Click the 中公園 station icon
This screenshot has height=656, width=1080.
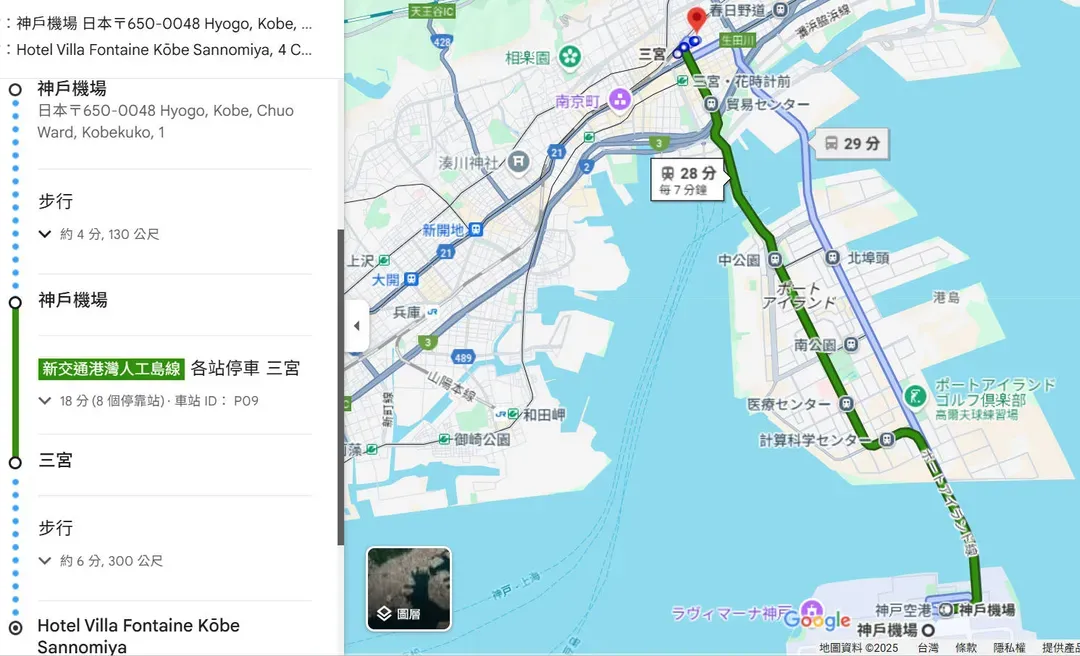(x=776, y=260)
